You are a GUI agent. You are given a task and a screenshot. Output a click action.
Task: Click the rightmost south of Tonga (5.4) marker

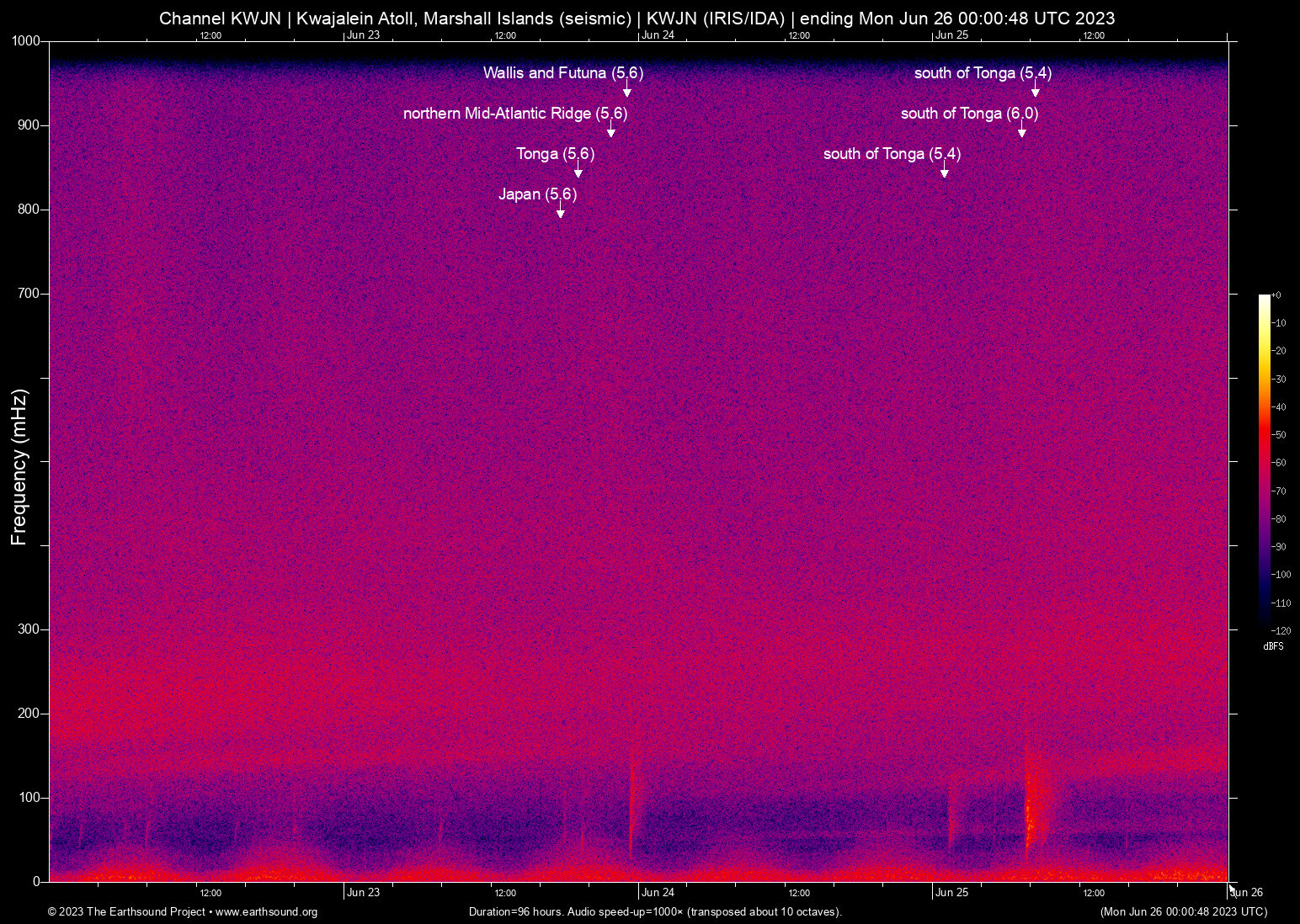click(x=983, y=73)
